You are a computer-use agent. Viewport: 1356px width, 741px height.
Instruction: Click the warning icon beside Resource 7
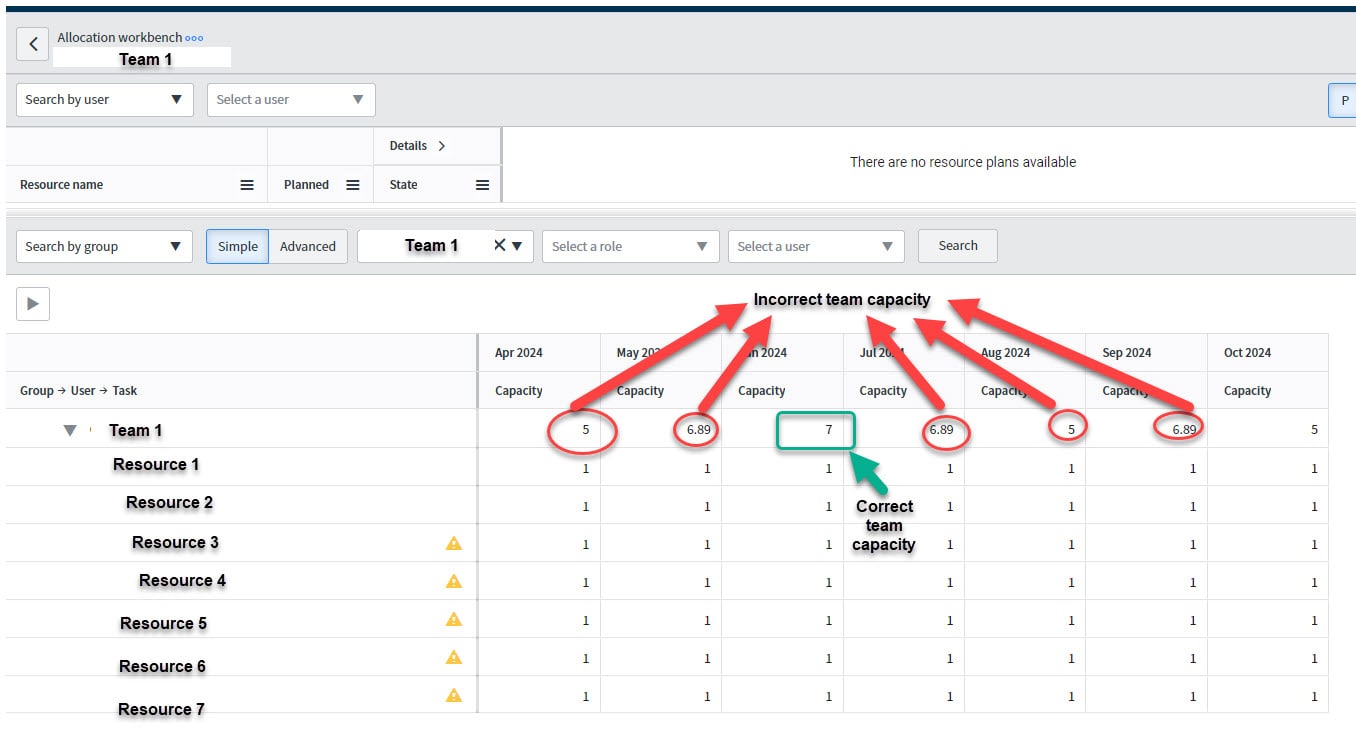click(x=453, y=694)
